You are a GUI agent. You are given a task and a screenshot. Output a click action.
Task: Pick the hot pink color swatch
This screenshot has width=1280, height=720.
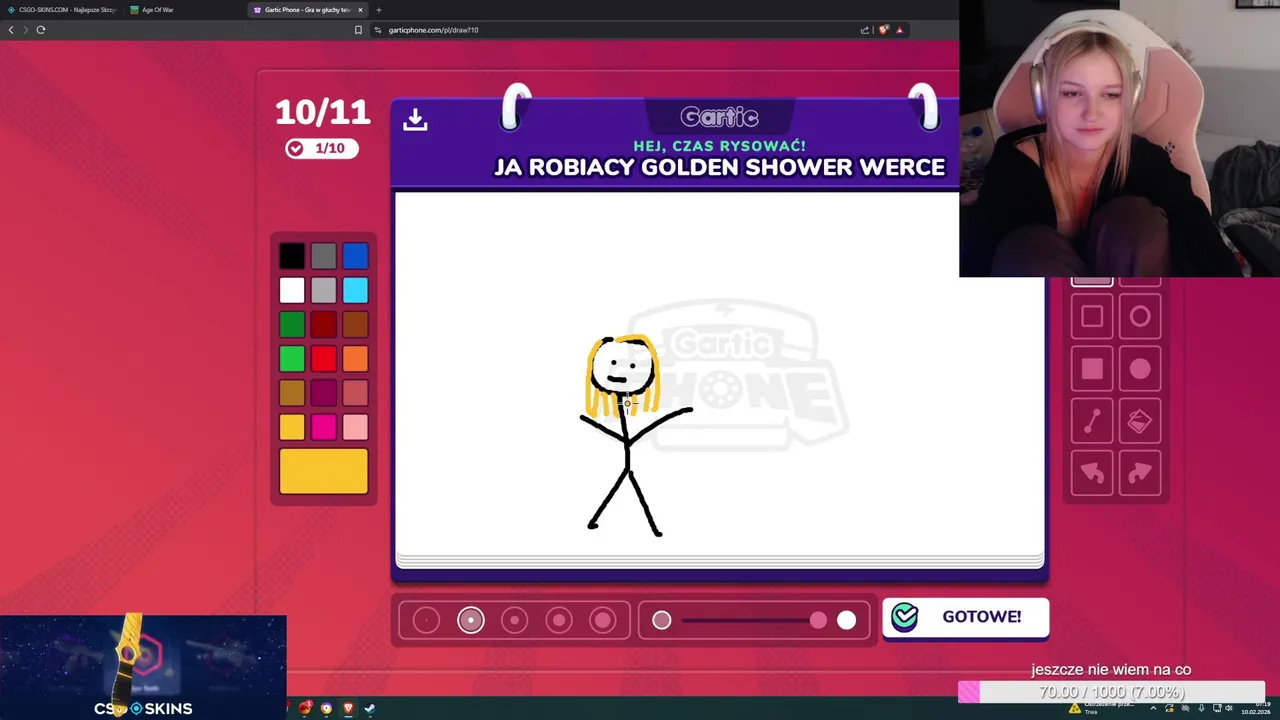click(323, 427)
